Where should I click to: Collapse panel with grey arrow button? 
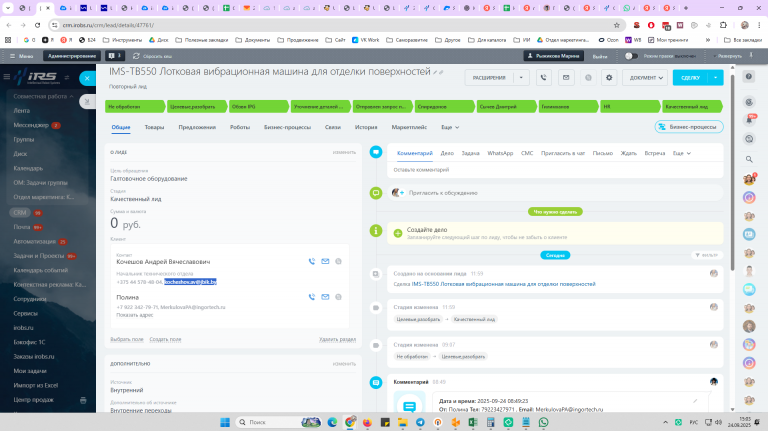point(87,101)
